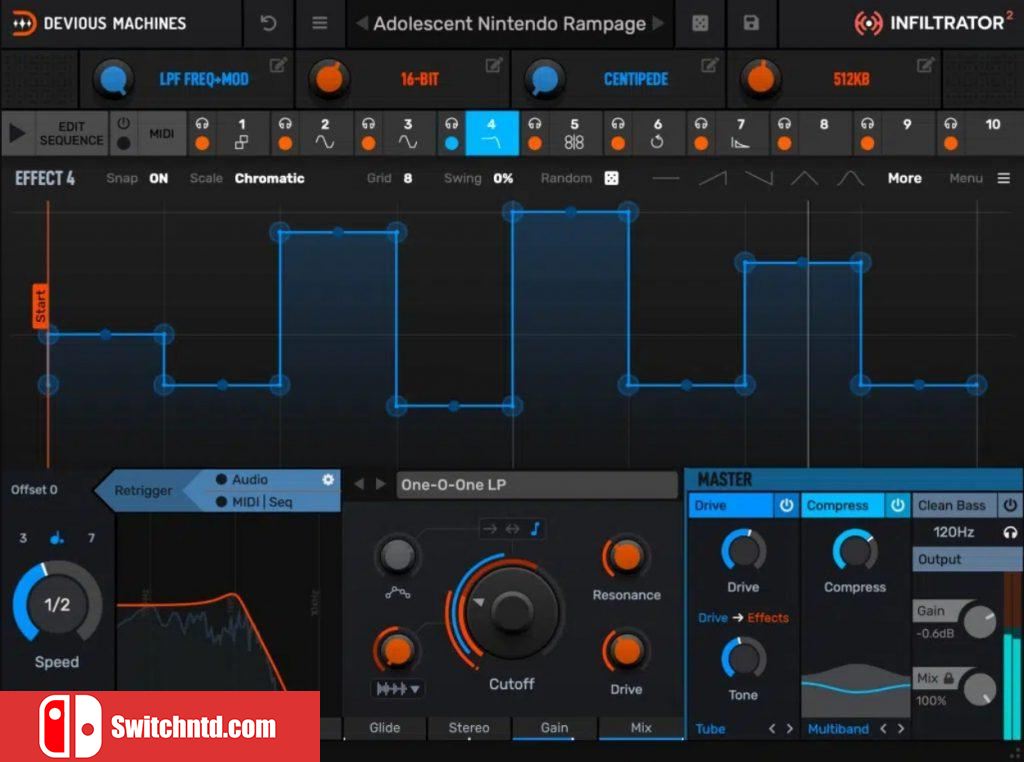Viewport: 1024px width, 762px height.
Task: Click the Cutoff knob
Action: click(x=511, y=611)
